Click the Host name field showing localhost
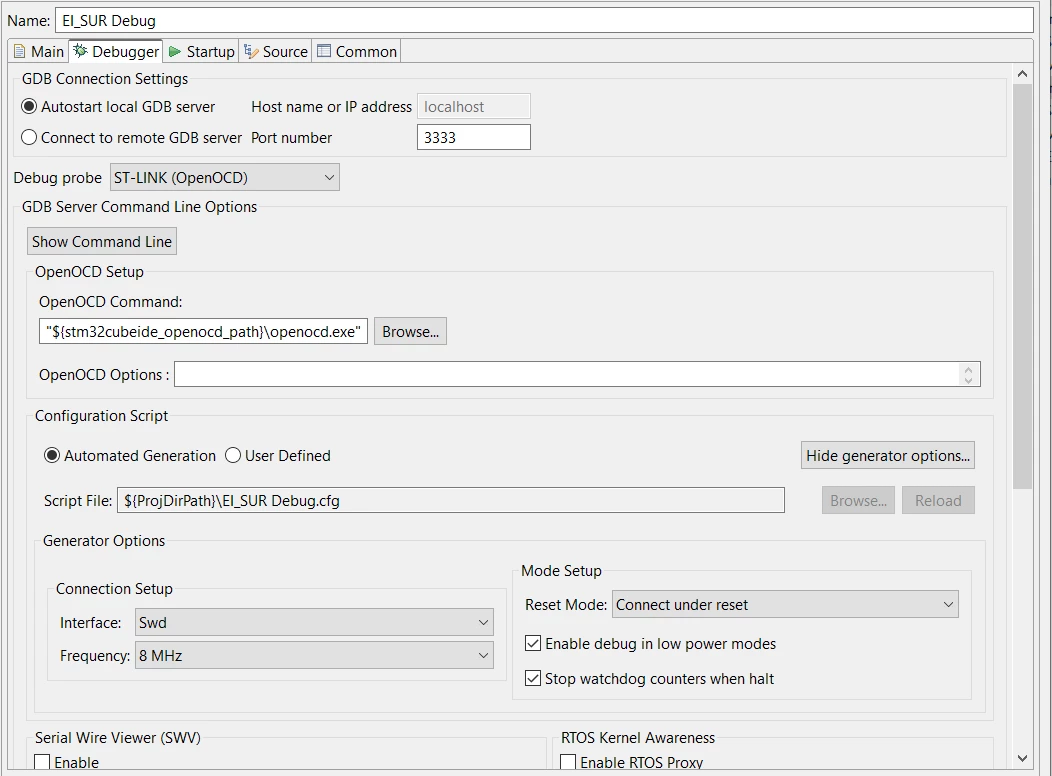The width and height of the screenshot is (1052, 776). (474, 107)
